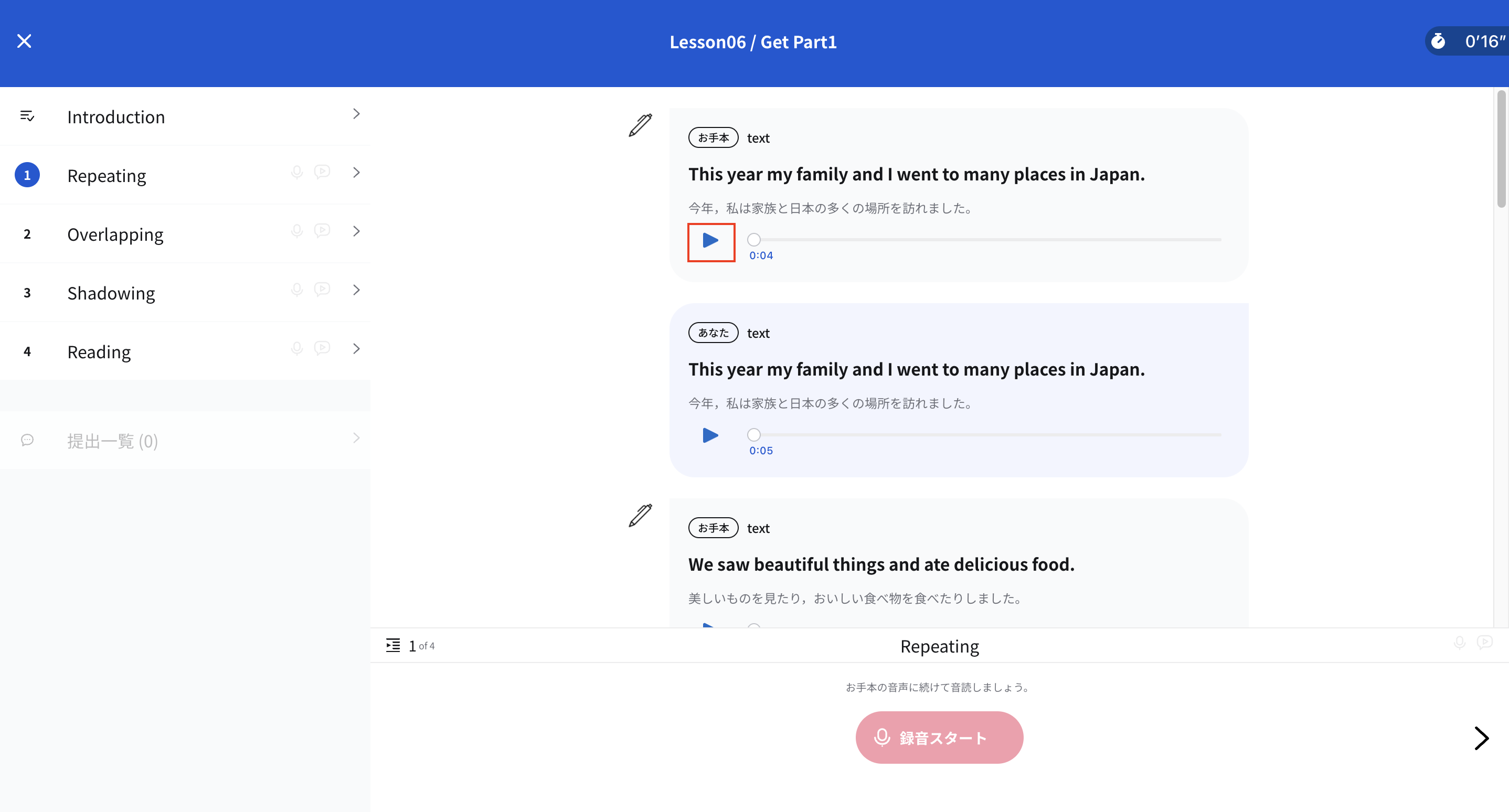Click the playback bubble icon in Overlapping row

point(322,231)
